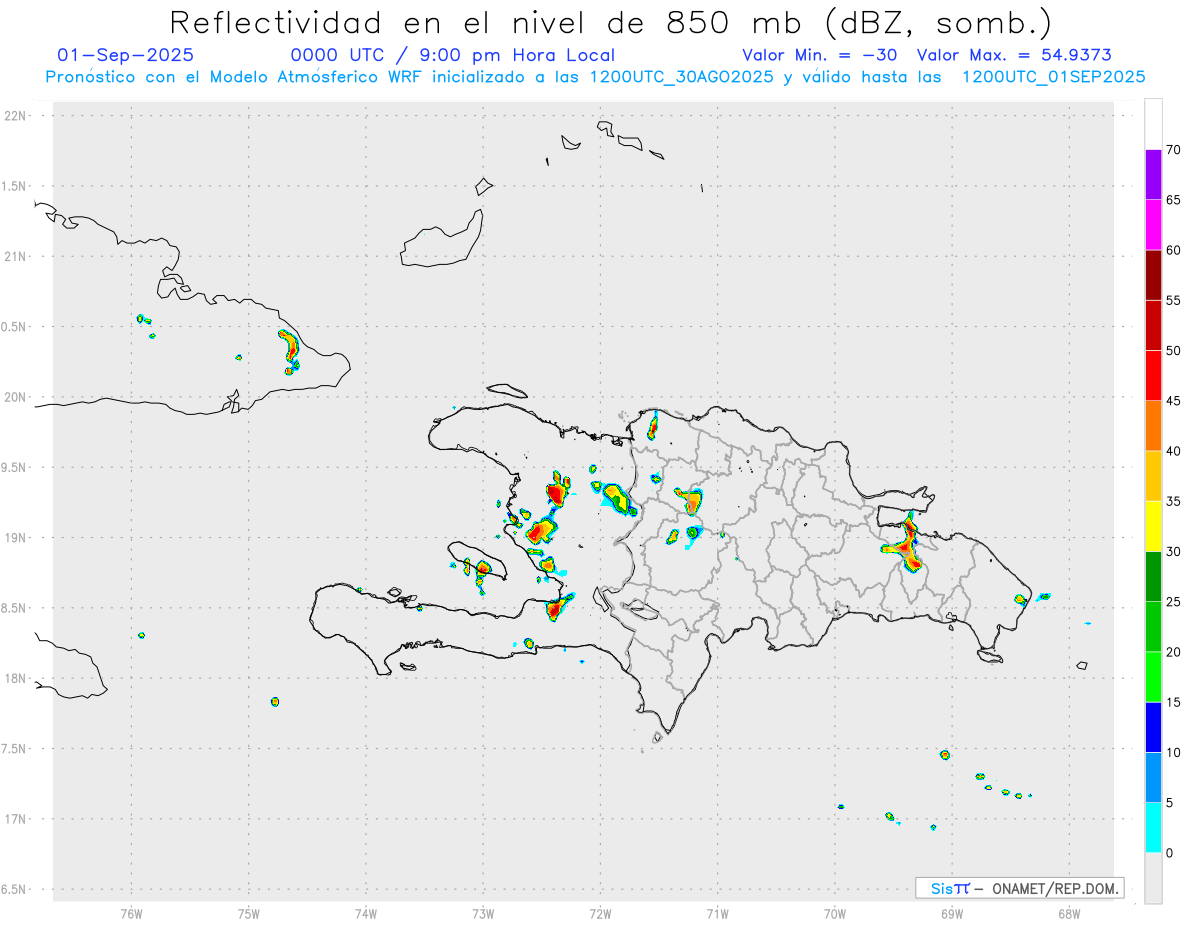Click the colorbar label '45'
Screen dimensions: 1200x927
point(1174,401)
